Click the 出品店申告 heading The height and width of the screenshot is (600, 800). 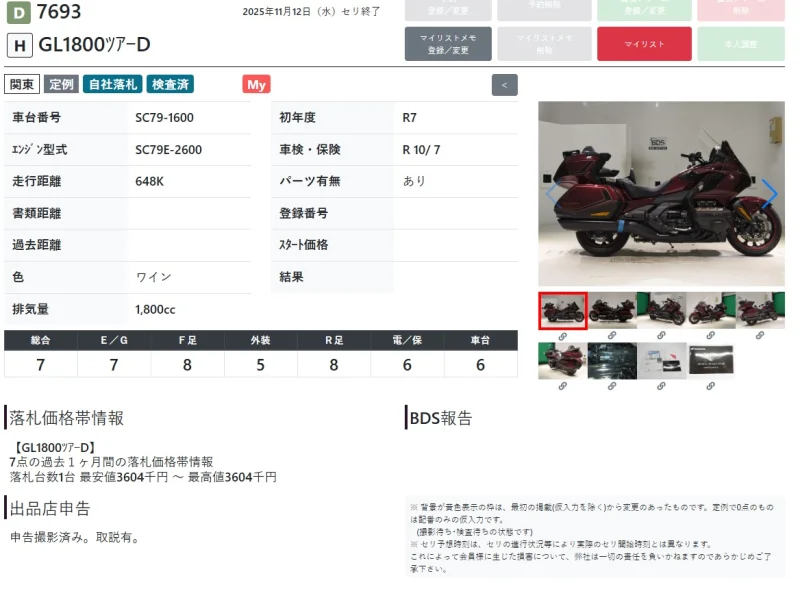(50, 509)
